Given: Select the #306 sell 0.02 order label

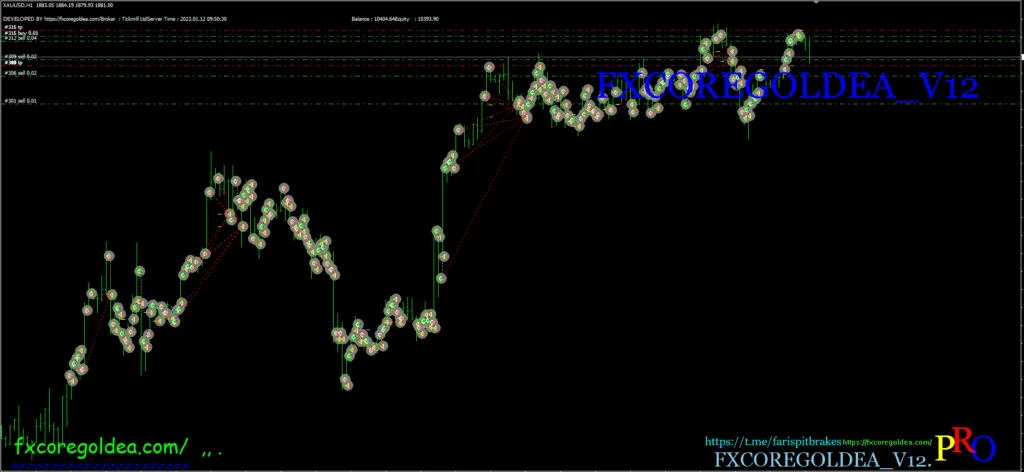Looking at the screenshot, I should point(21,73).
